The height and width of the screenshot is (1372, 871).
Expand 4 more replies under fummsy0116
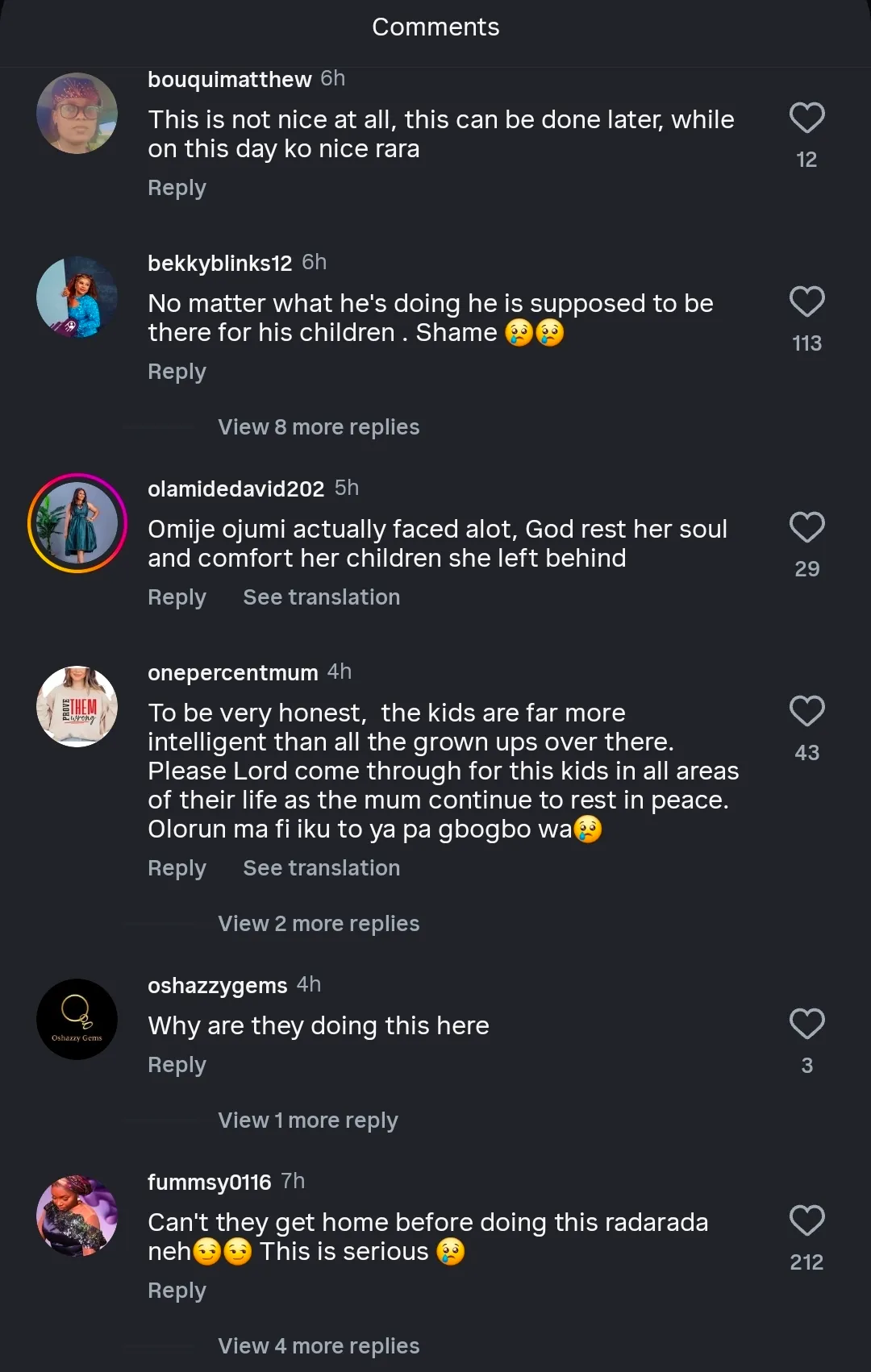(x=319, y=1346)
